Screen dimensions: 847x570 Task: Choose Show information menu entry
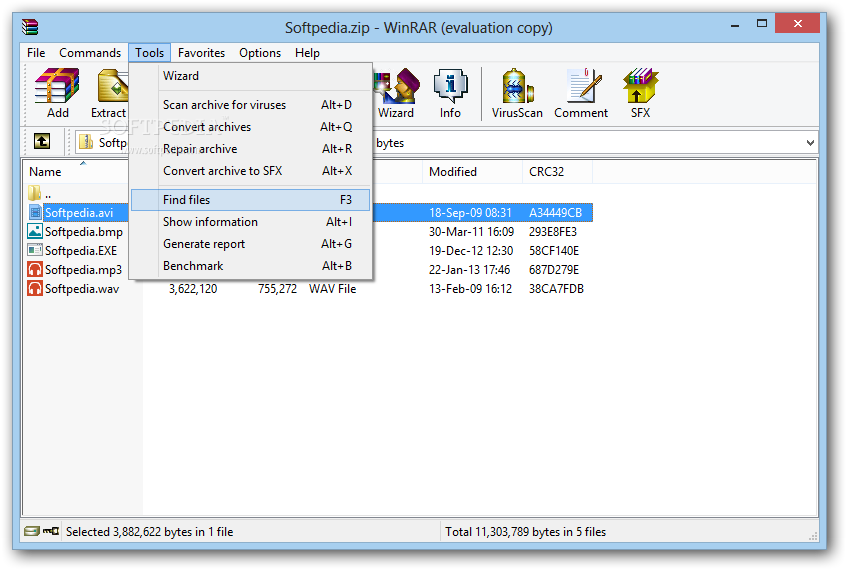click(251, 222)
